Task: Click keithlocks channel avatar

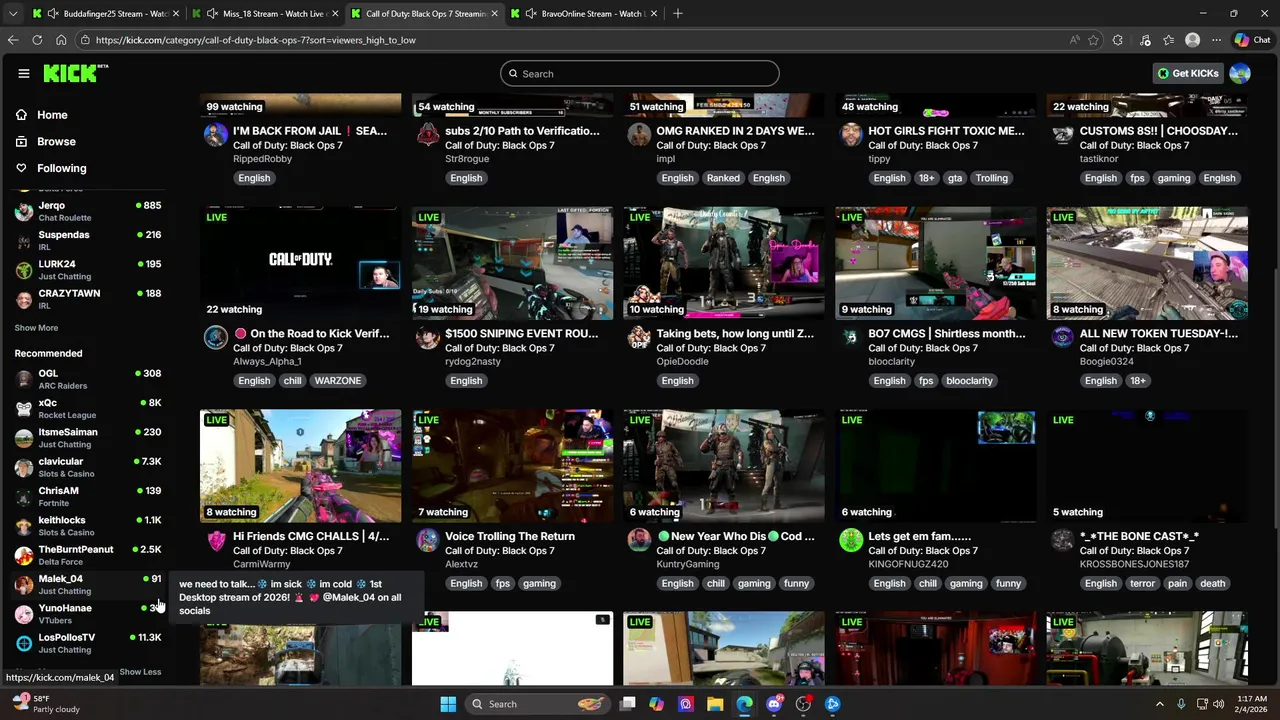Action: pos(24,526)
